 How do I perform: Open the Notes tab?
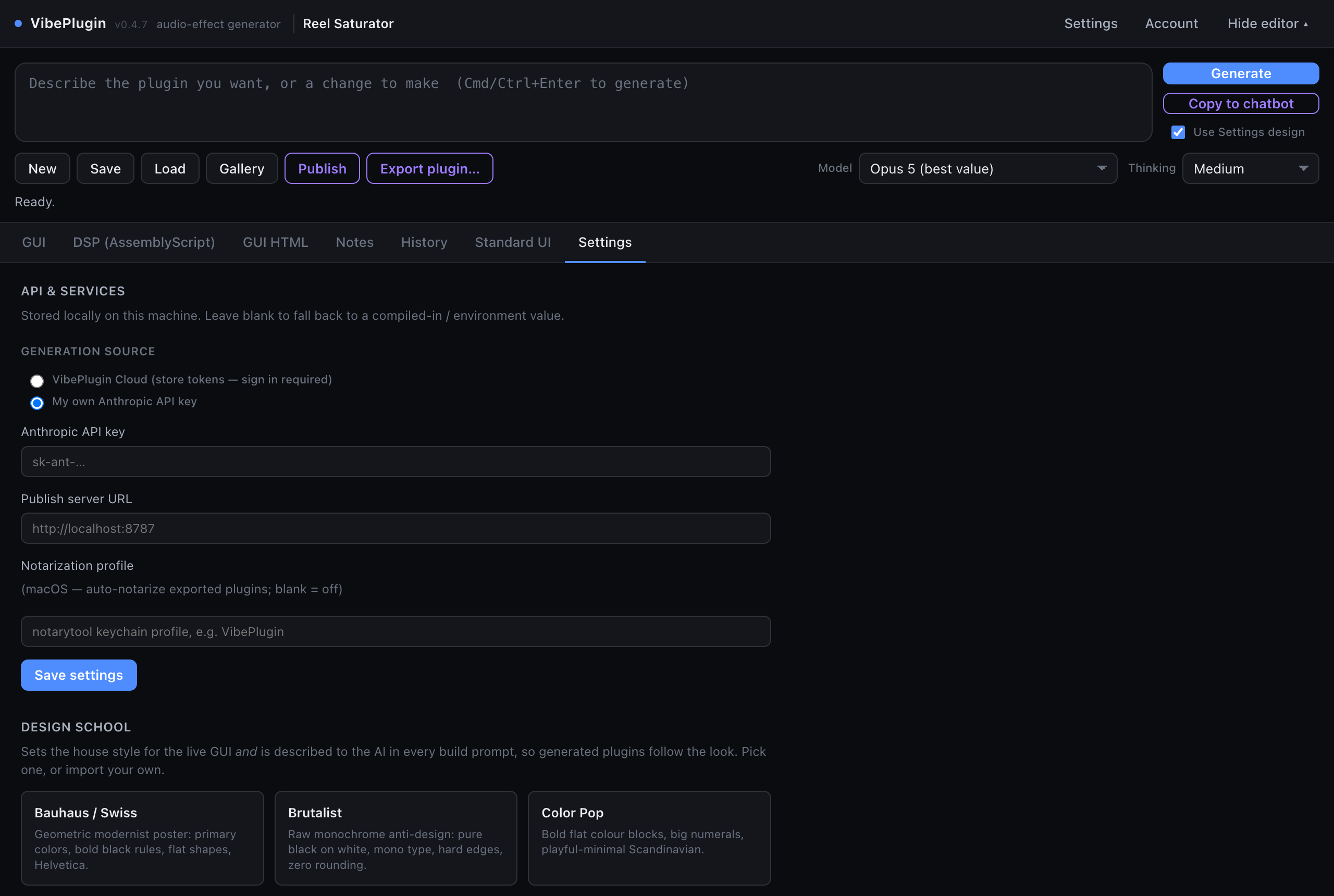[354, 242]
